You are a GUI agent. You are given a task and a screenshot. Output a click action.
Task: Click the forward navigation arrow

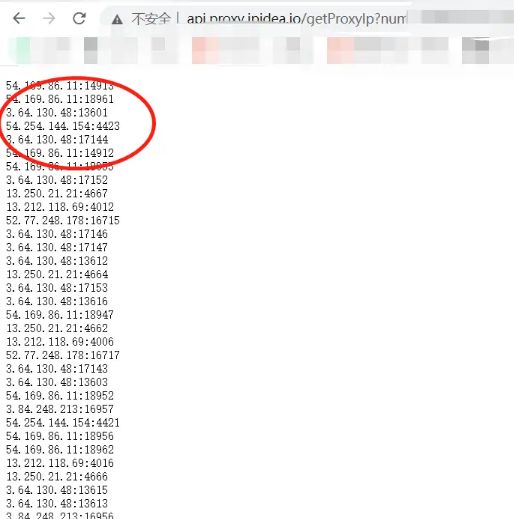(x=49, y=18)
